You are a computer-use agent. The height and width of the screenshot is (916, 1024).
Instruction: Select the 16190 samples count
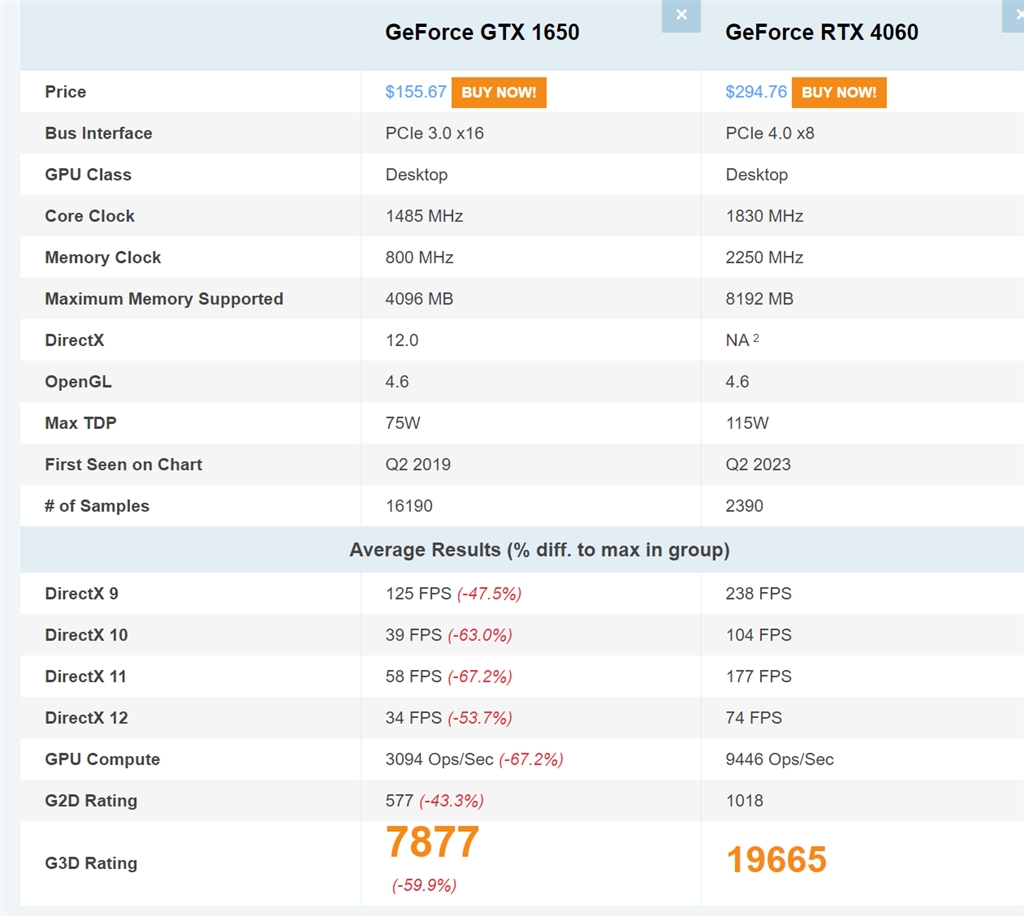coord(409,506)
